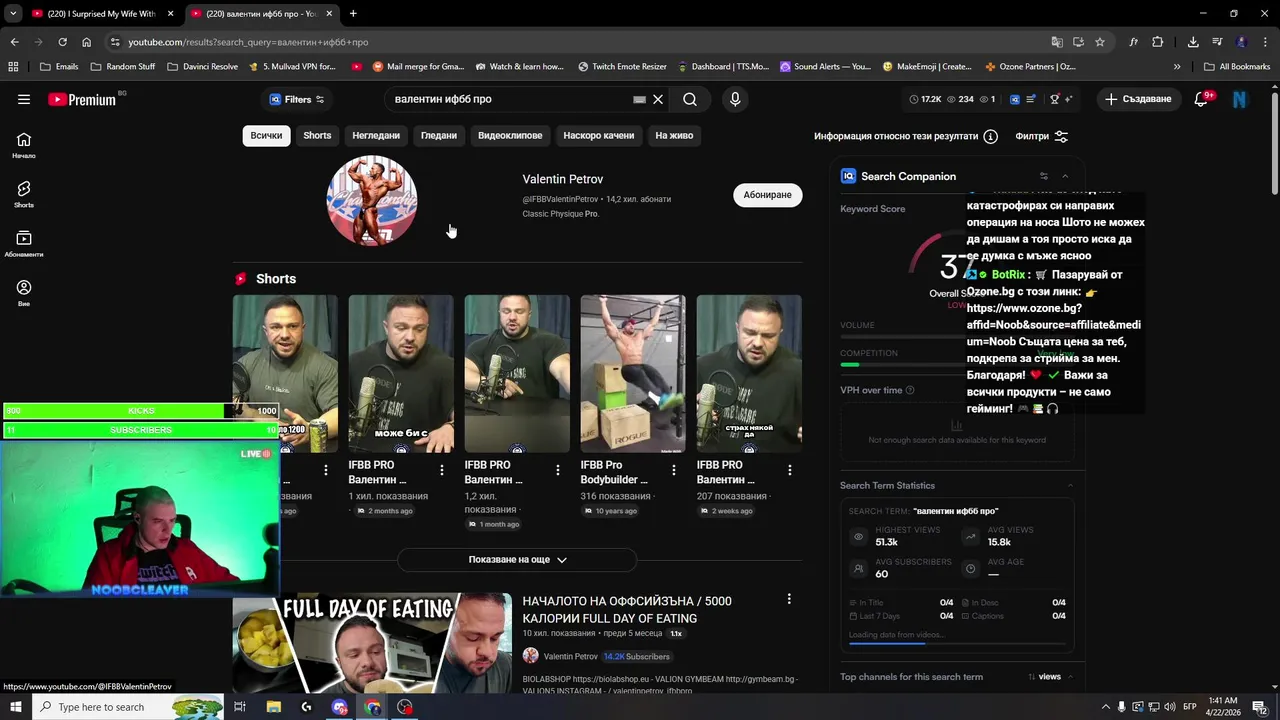Open a new browser tab
This screenshot has height=720, width=1280.
[x=353, y=13]
